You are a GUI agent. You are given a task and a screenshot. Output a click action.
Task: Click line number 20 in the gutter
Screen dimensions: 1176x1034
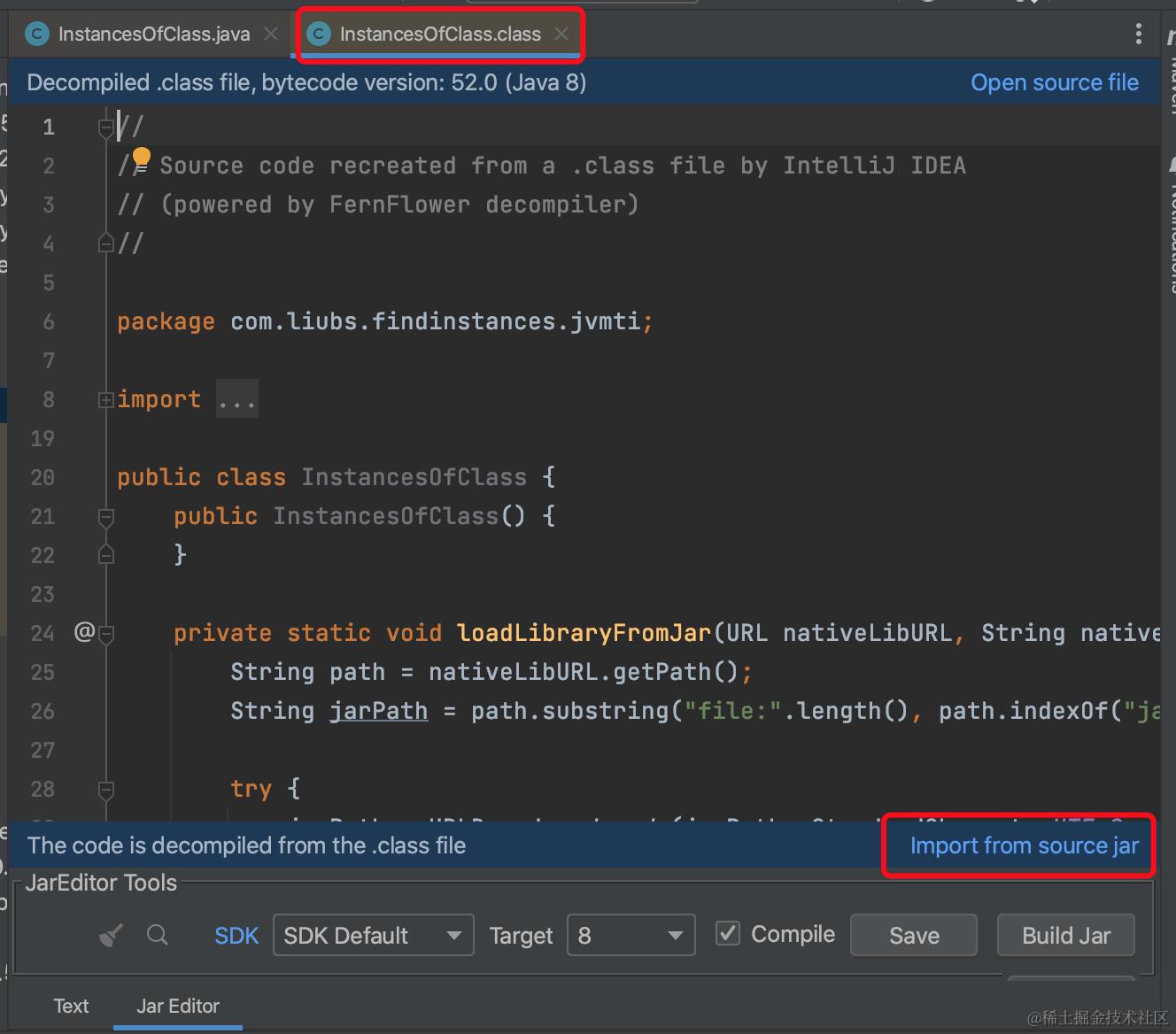43,478
